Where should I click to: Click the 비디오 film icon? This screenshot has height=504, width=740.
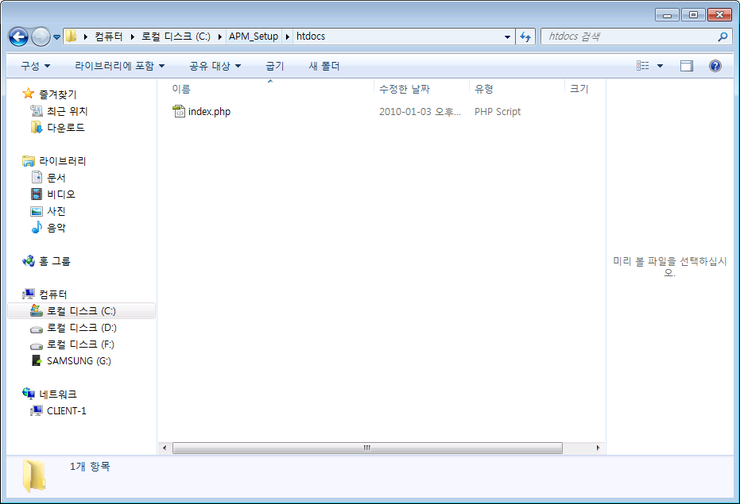[x=36, y=194]
